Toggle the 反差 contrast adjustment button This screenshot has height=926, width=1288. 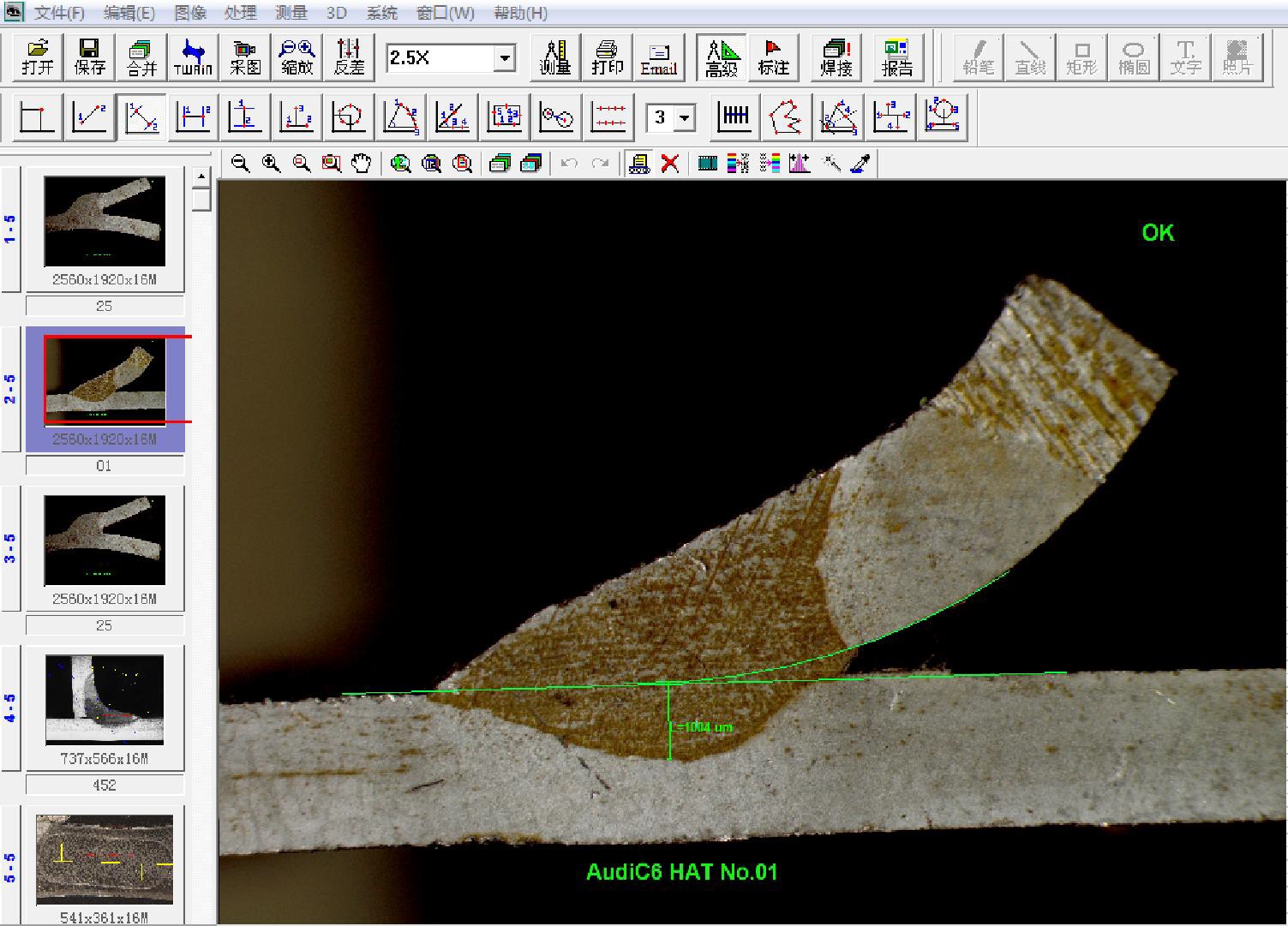[349, 57]
